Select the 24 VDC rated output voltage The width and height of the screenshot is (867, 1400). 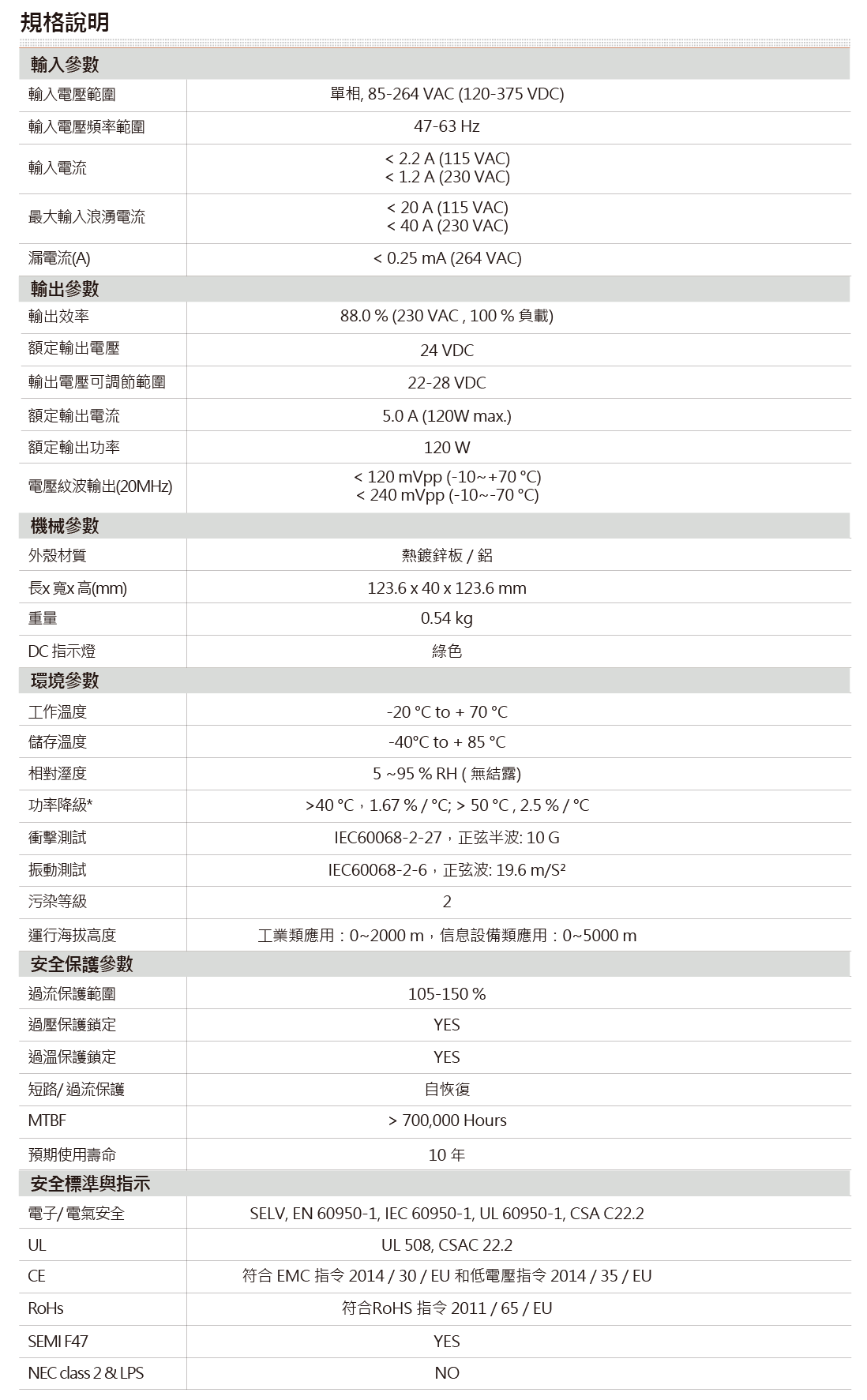click(446, 351)
